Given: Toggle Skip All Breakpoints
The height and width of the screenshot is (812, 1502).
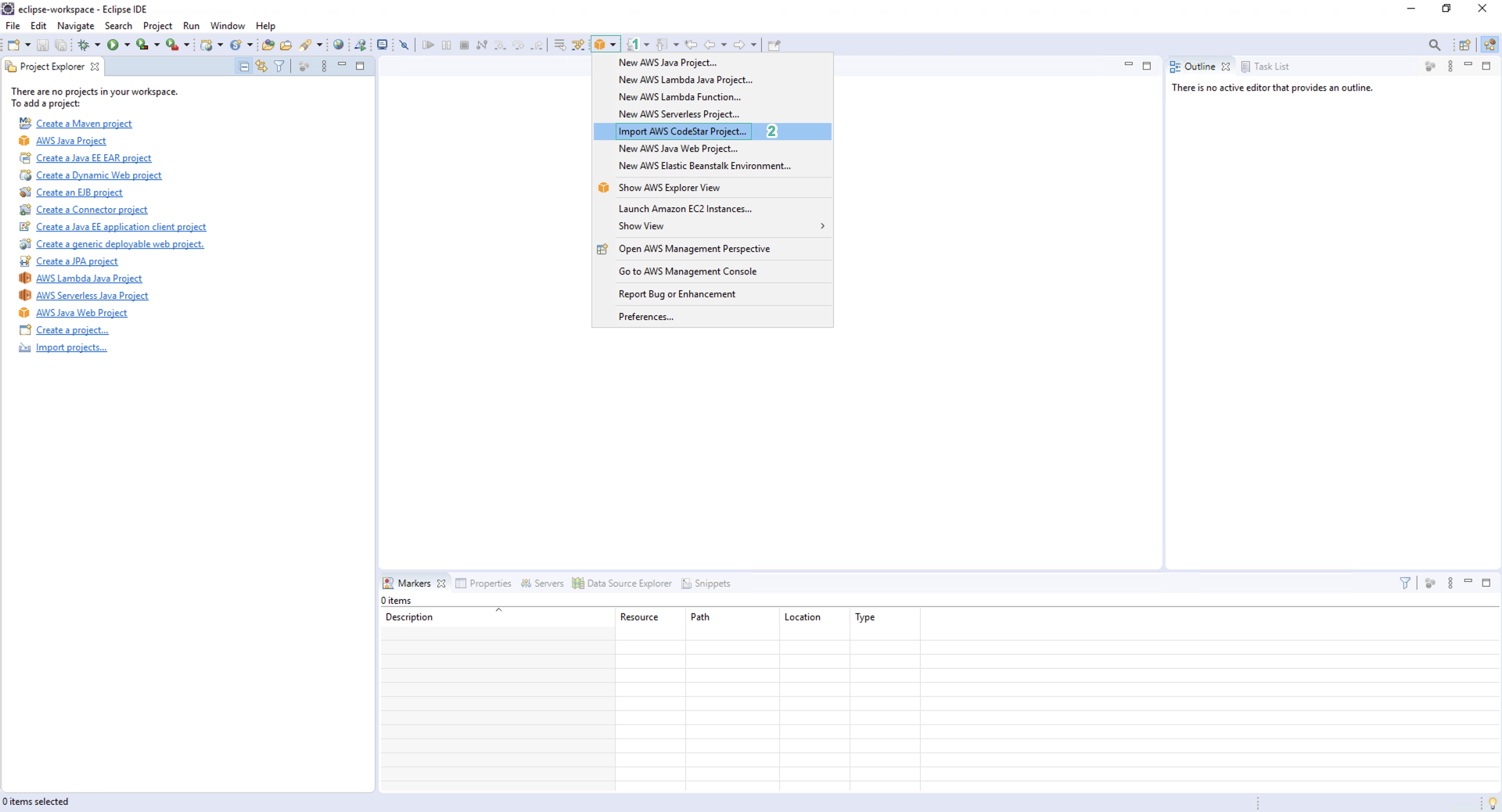Looking at the screenshot, I should (404, 45).
